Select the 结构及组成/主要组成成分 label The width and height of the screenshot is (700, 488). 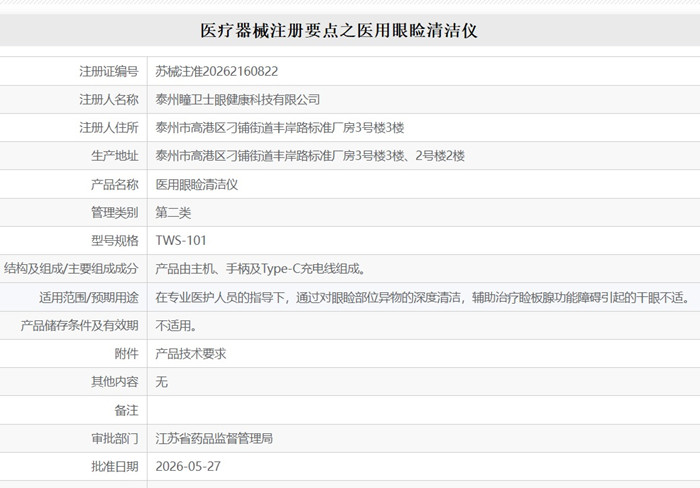[x=71, y=269]
